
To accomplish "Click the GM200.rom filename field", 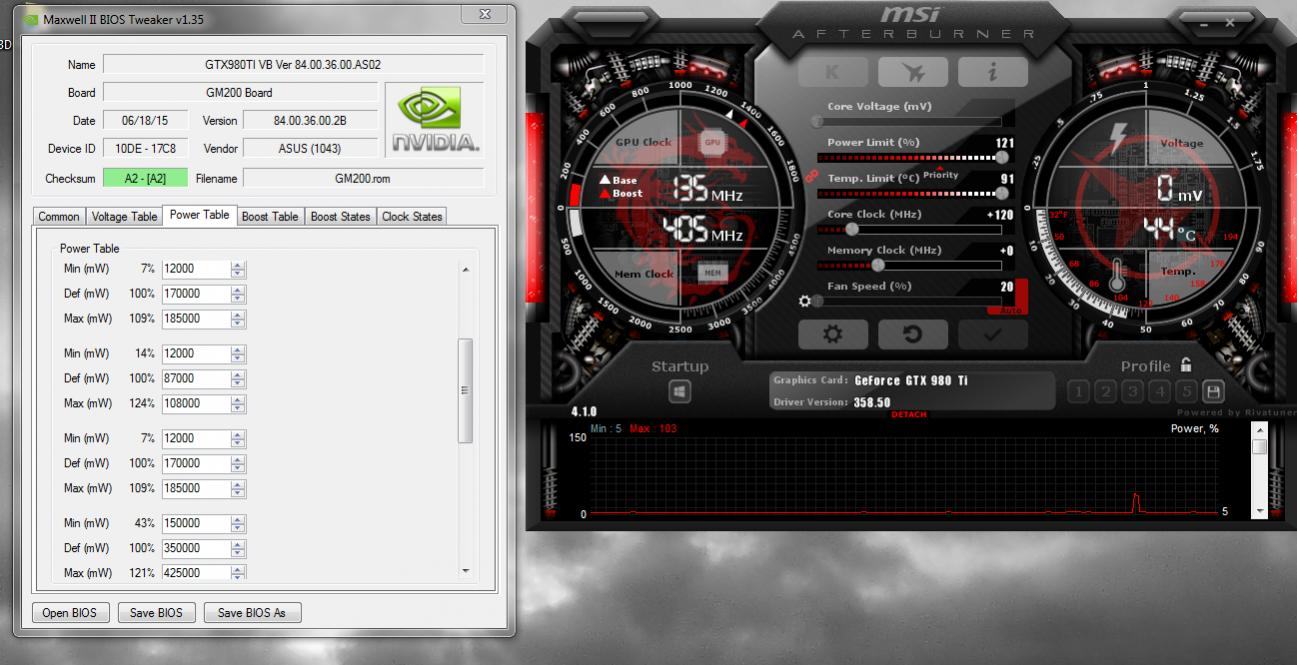I will pyautogui.click(x=363, y=179).
